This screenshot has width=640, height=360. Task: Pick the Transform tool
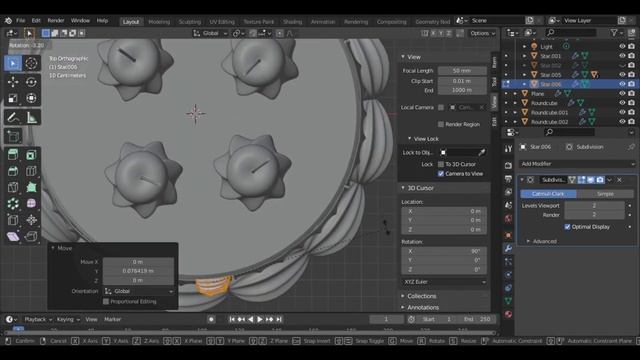(x=31, y=98)
